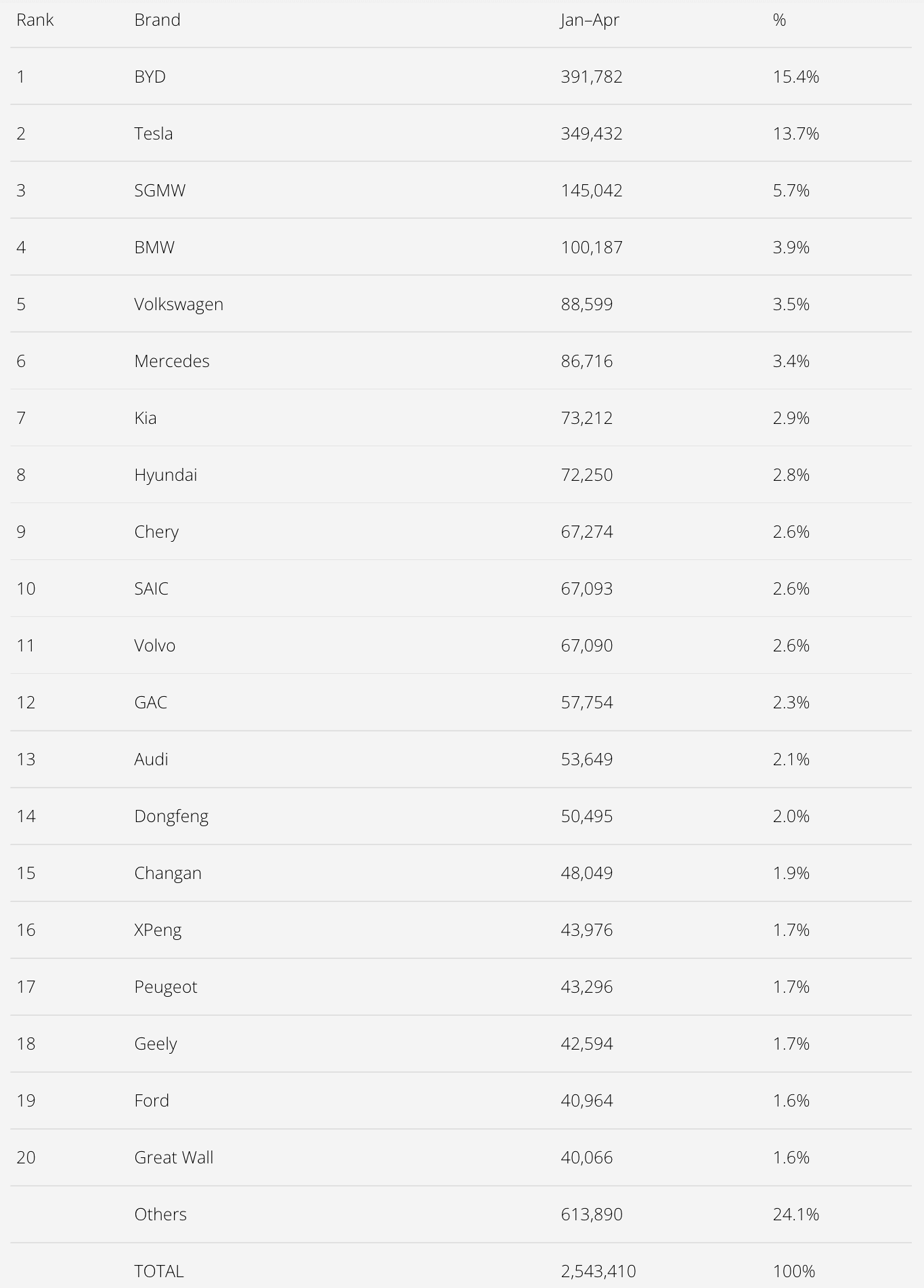
Task: Click the Rank column header
Action: [35, 20]
